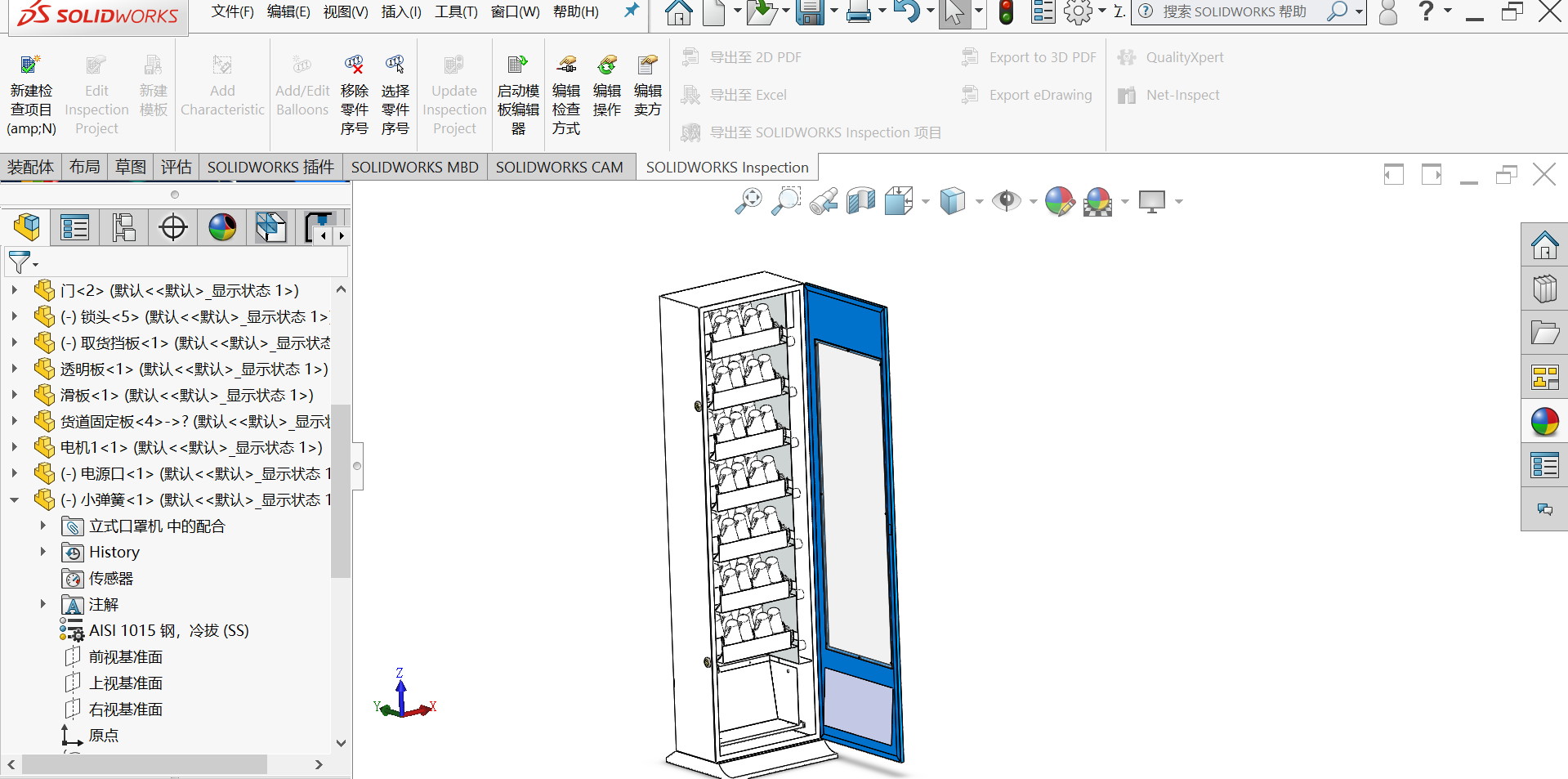Toggle Hide/Show Items eye icon
This screenshot has height=779, width=1568.
1006,201
